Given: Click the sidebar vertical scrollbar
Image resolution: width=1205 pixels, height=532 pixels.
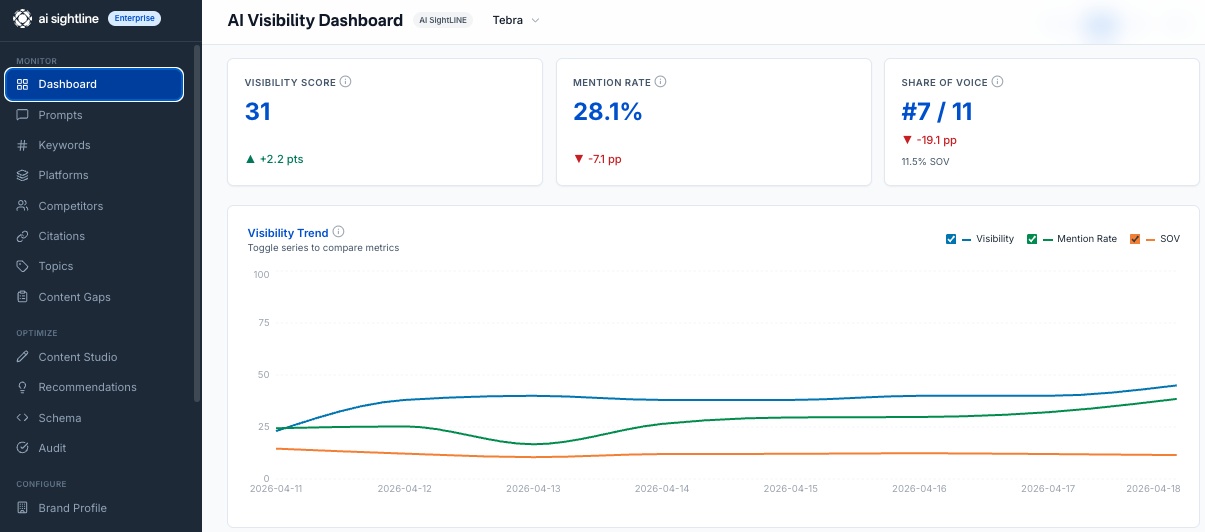Looking at the screenshot, I should (x=197, y=220).
